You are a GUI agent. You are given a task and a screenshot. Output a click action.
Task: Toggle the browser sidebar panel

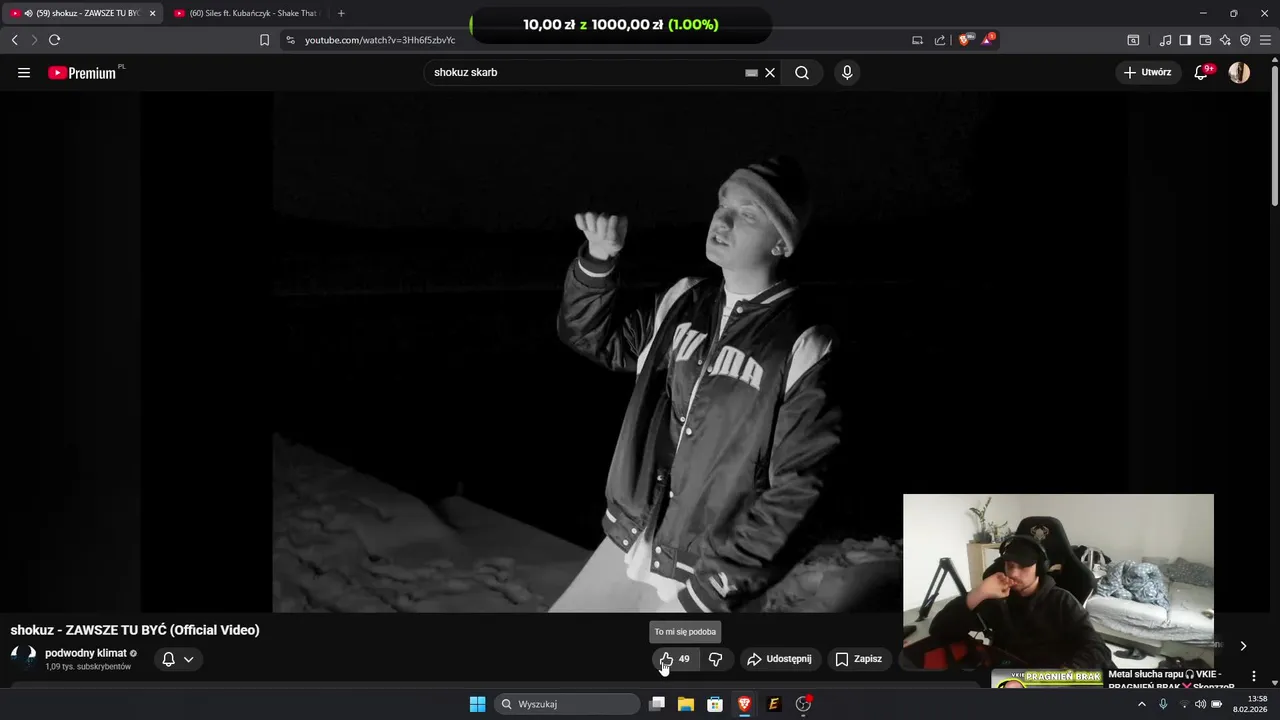point(1185,40)
